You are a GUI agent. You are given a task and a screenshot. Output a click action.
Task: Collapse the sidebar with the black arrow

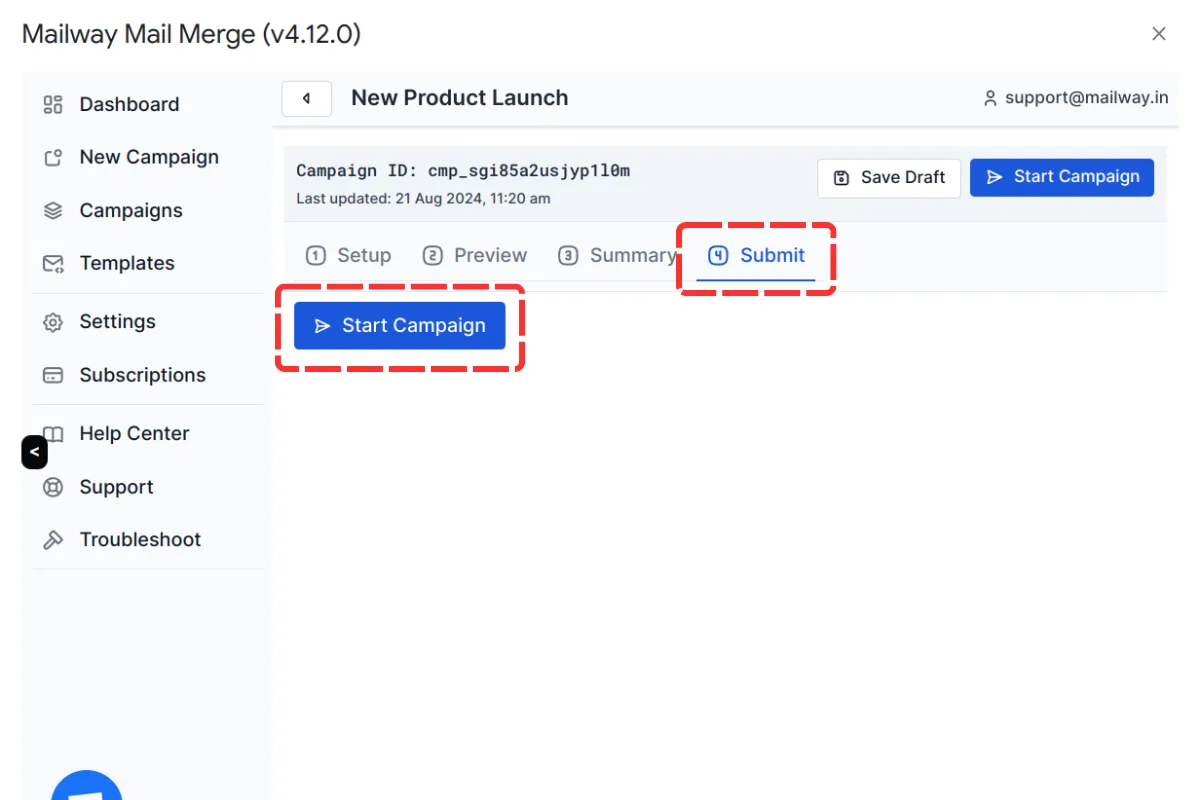tap(34, 453)
